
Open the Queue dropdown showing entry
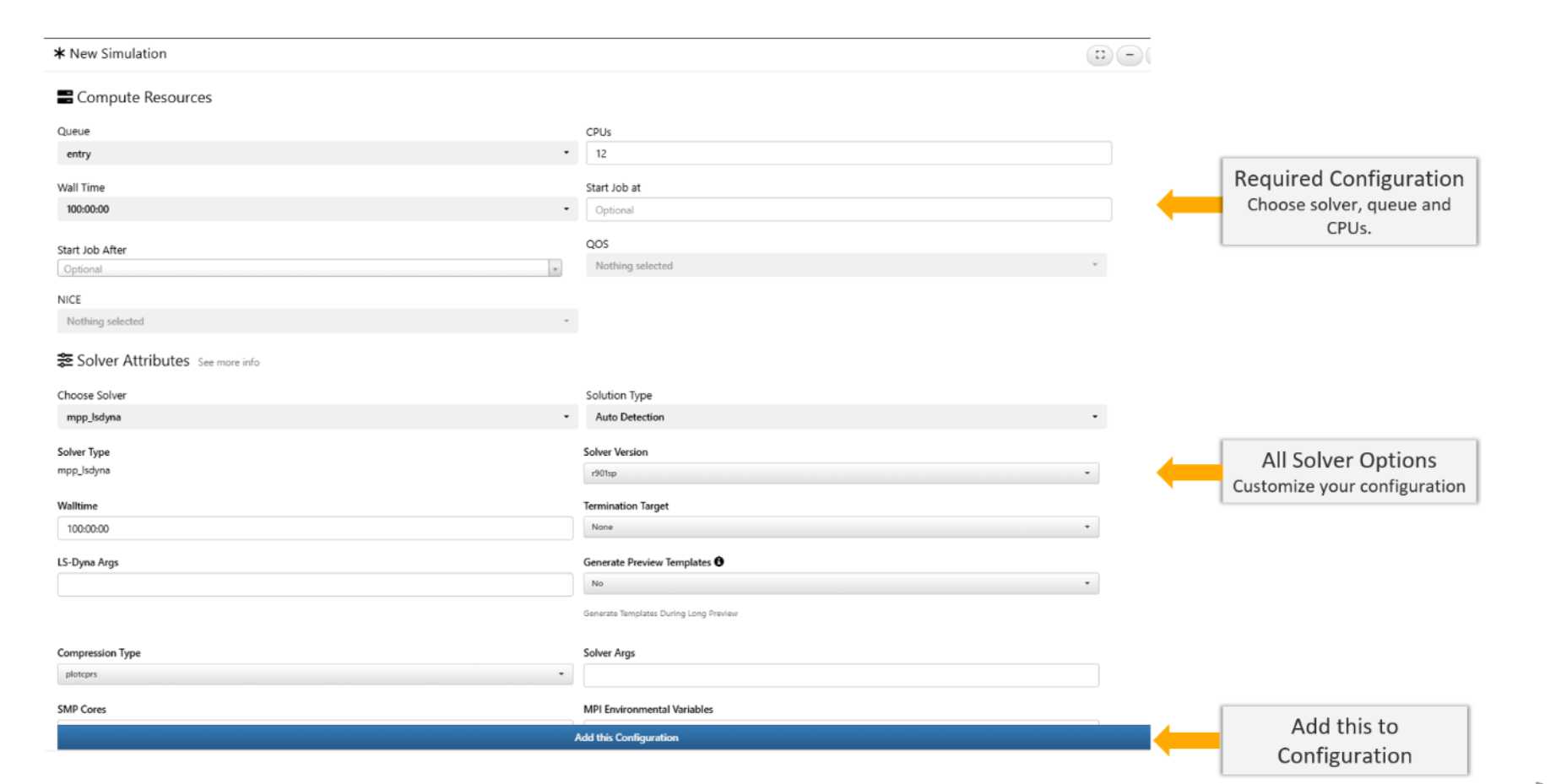pos(317,154)
